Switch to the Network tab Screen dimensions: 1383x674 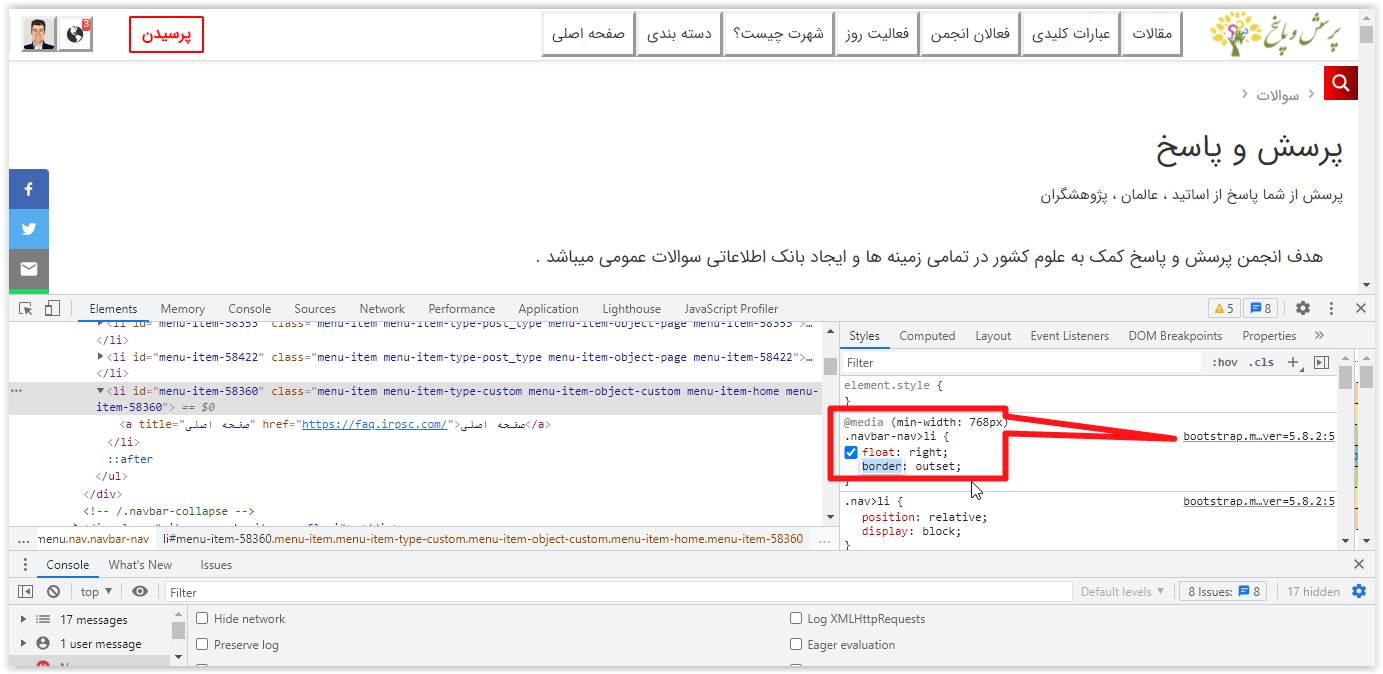[382, 309]
